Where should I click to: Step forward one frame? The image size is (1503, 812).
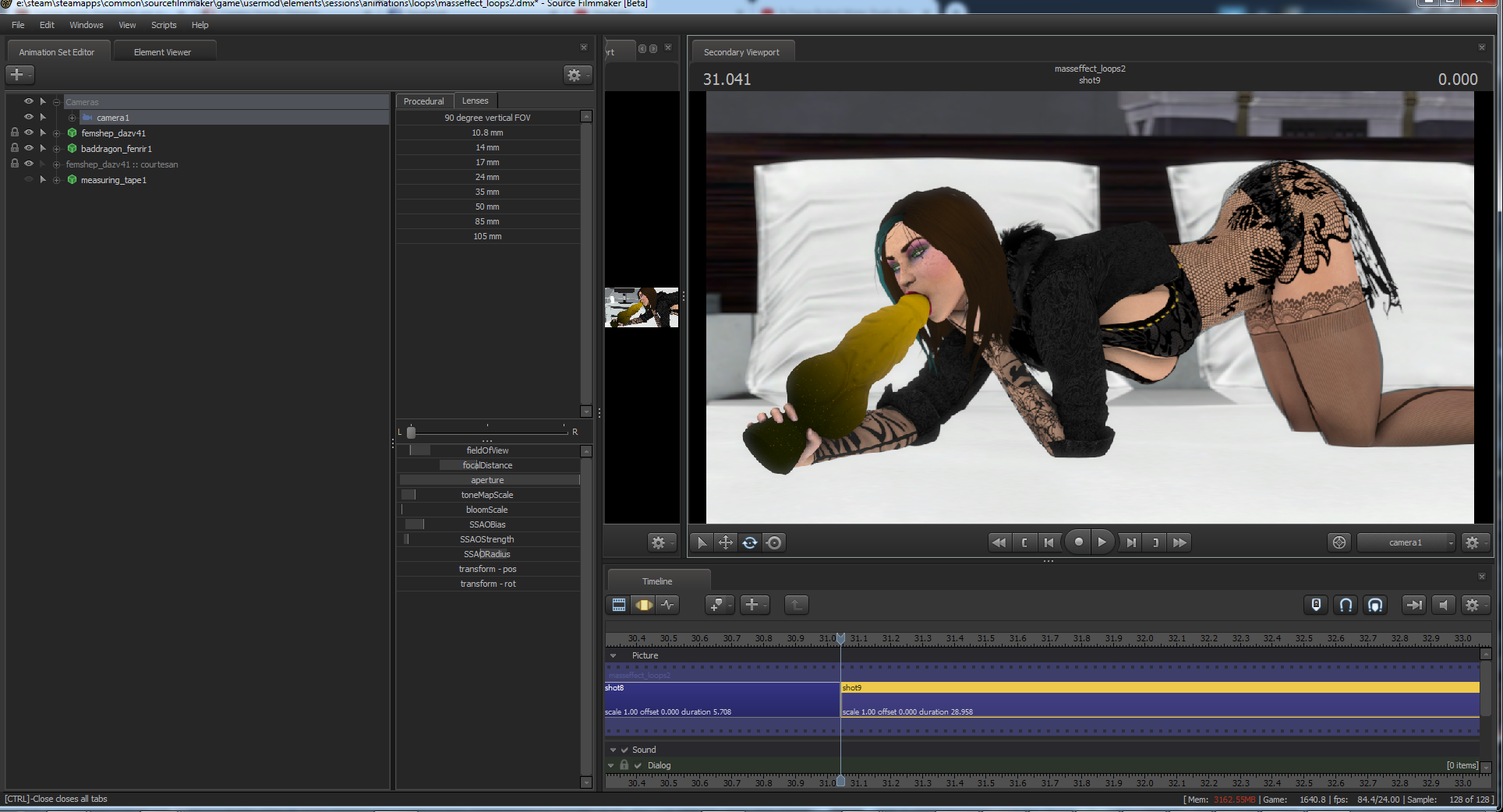pos(1131,542)
